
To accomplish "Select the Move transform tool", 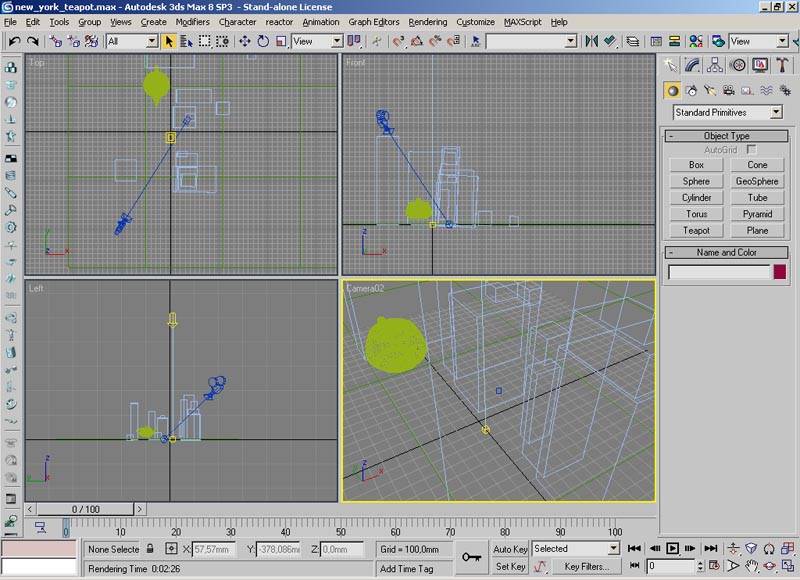I will pyautogui.click(x=245, y=41).
